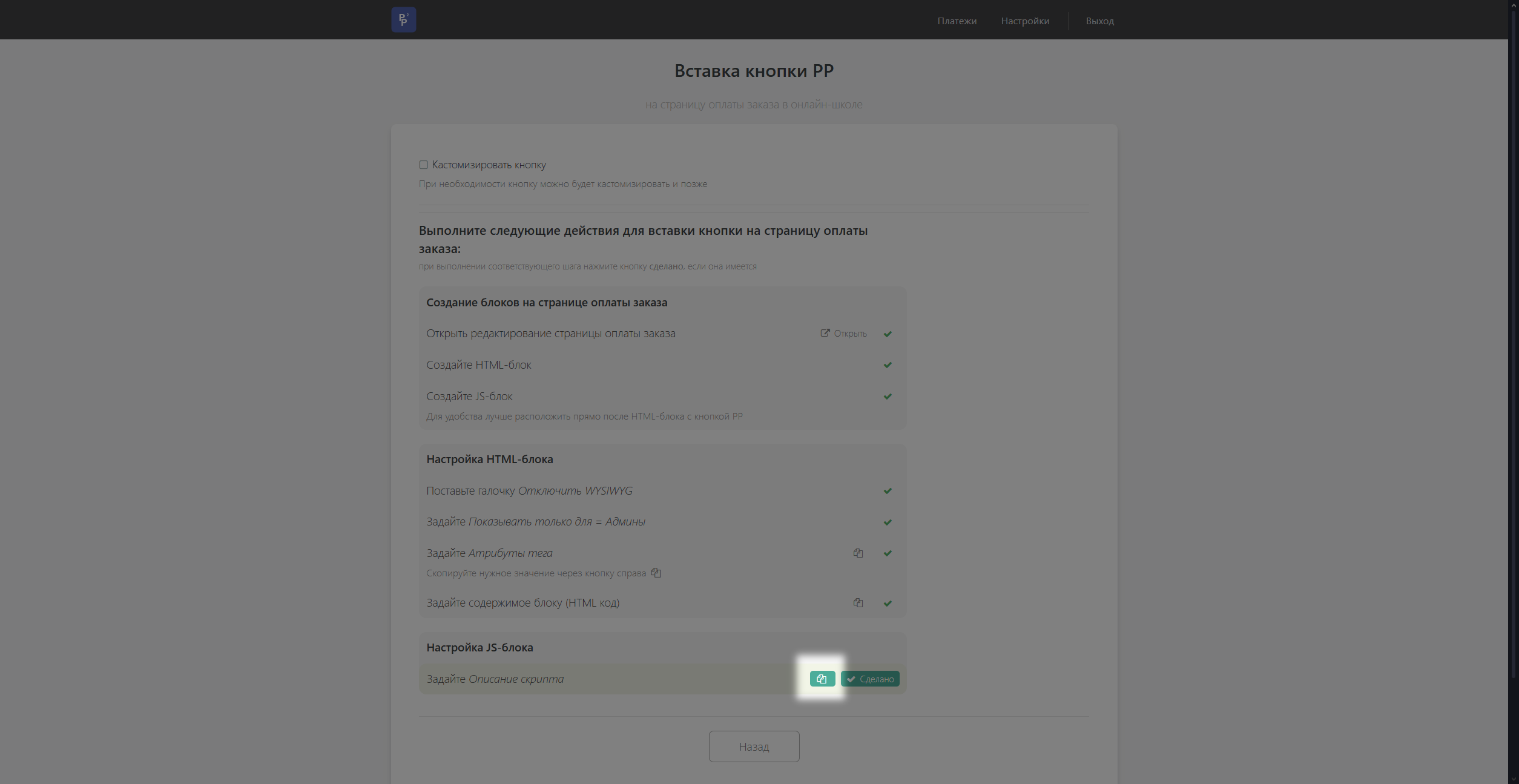Click the PP logo icon in header
Image resolution: width=1519 pixels, height=784 pixels.
[403, 20]
